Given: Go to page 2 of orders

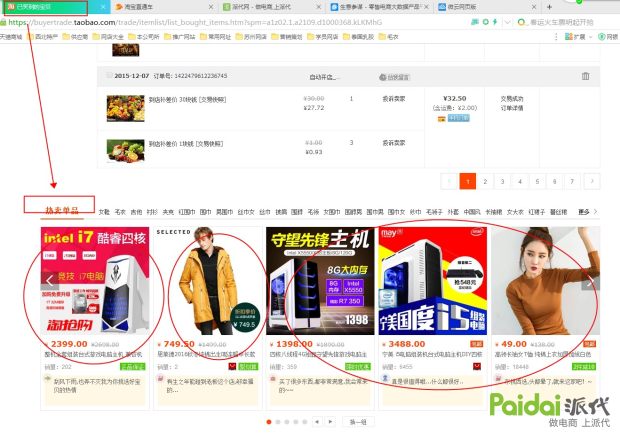Looking at the screenshot, I should (485, 182).
